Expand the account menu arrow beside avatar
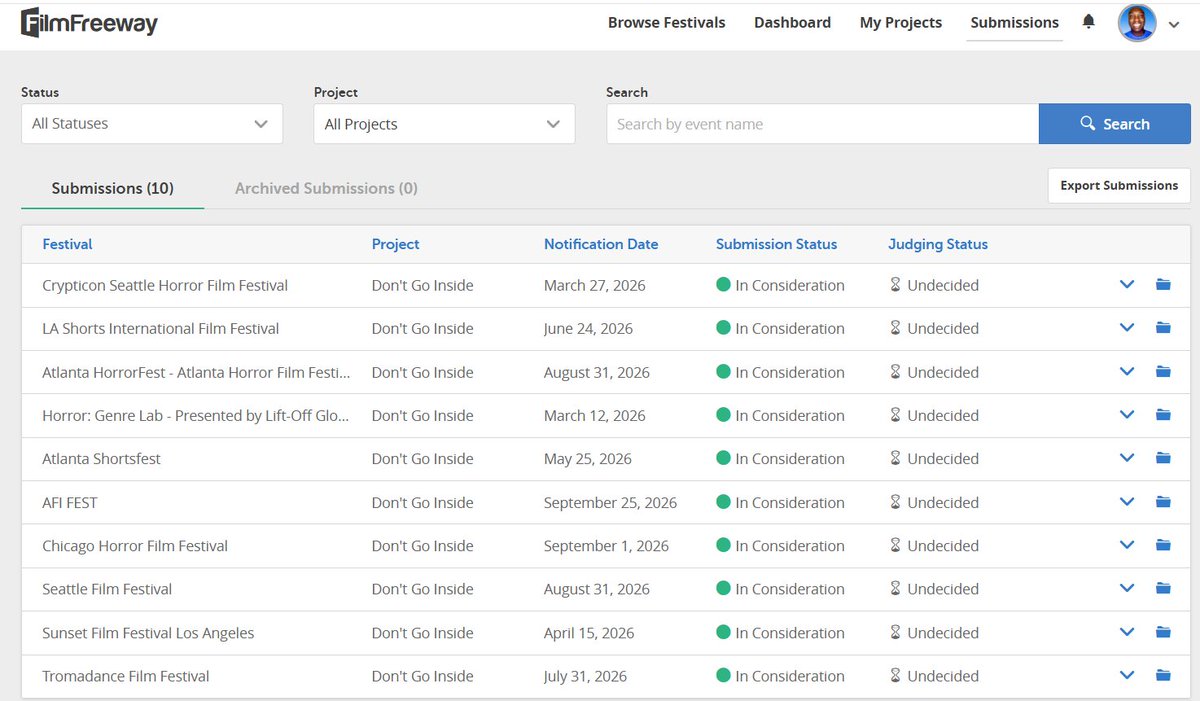 [x=1174, y=25]
